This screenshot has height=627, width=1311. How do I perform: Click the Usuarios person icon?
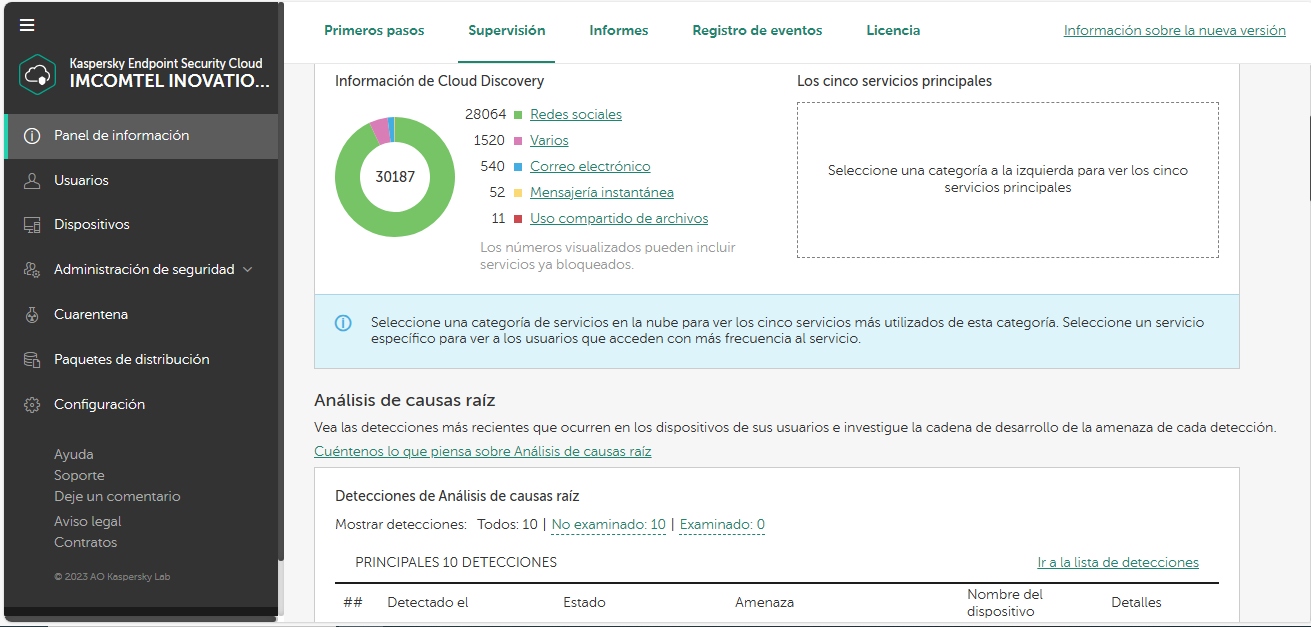(32, 181)
